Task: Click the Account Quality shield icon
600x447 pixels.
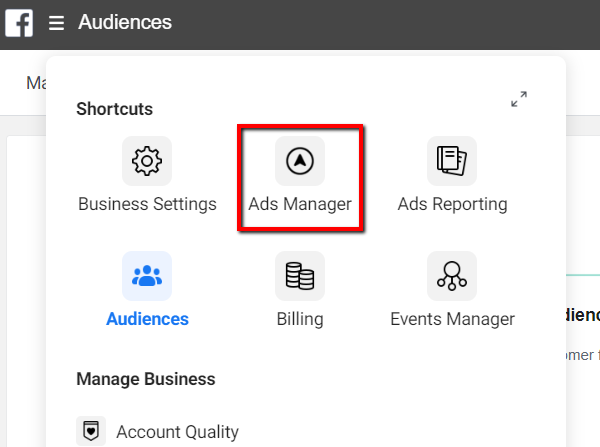Action: click(x=91, y=431)
